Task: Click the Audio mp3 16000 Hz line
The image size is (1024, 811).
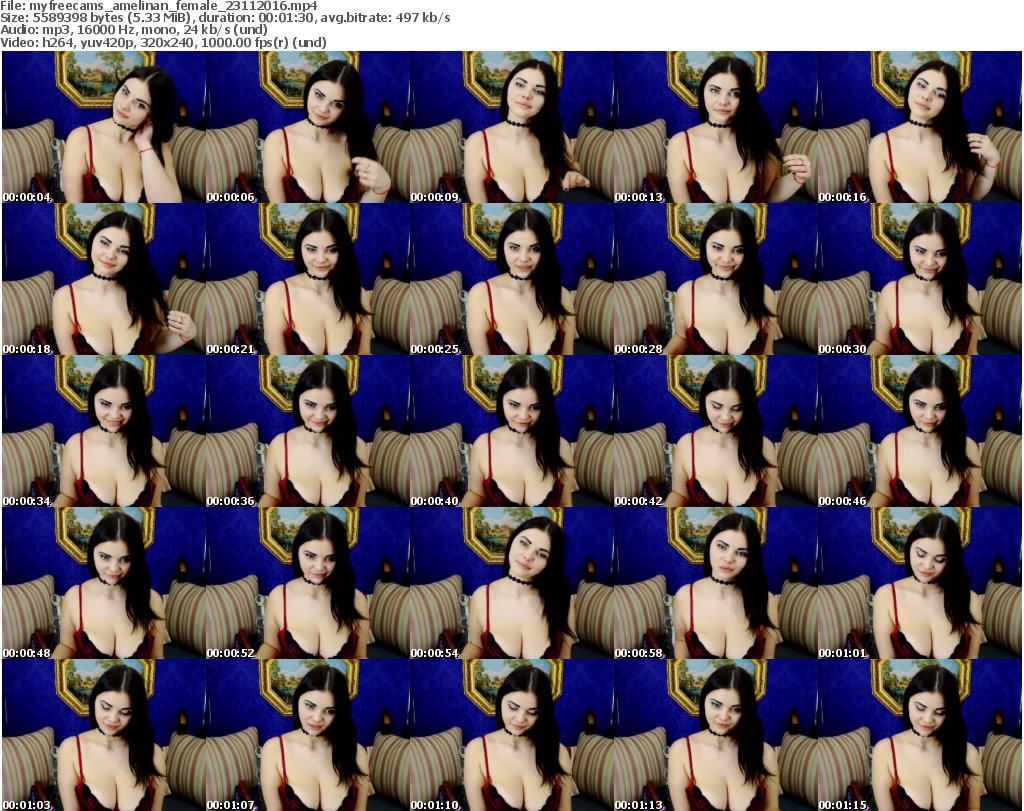Action: [x=134, y=30]
